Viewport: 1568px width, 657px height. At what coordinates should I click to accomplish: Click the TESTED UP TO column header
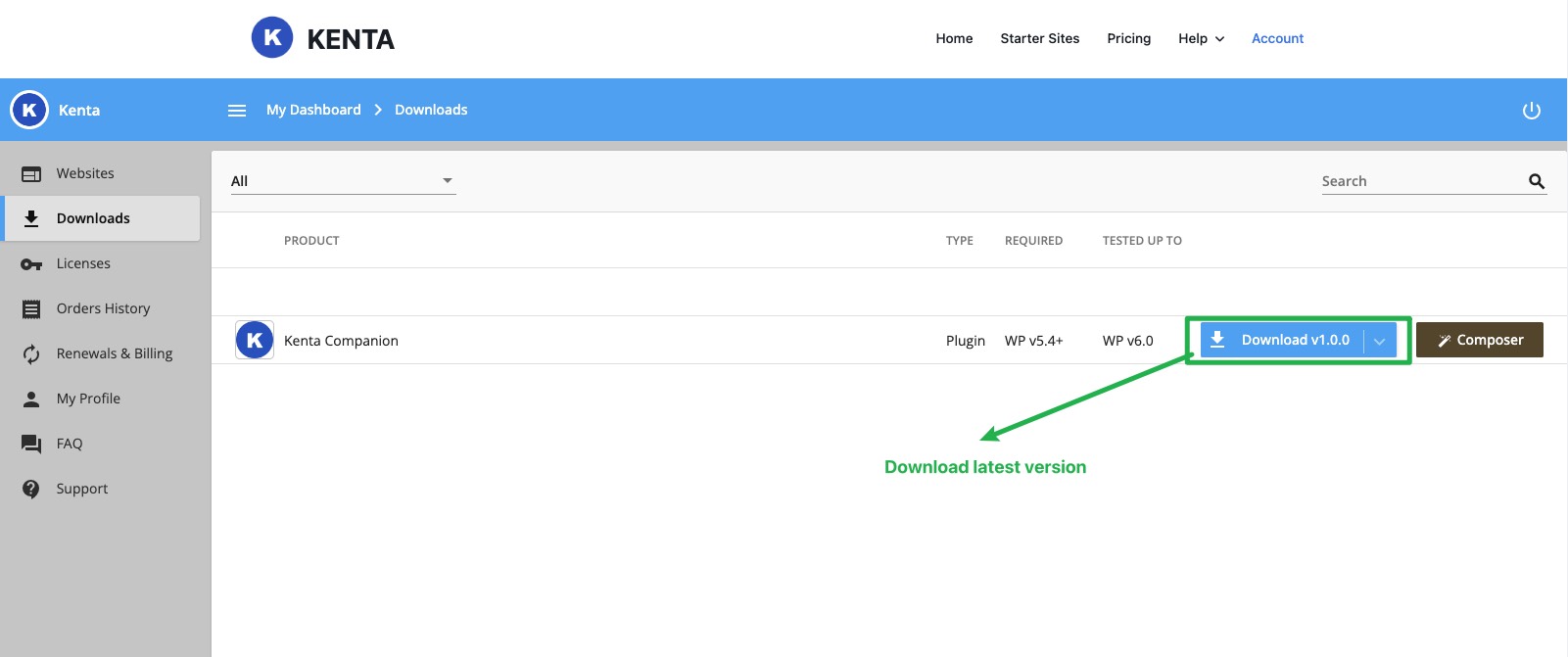point(1142,241)
